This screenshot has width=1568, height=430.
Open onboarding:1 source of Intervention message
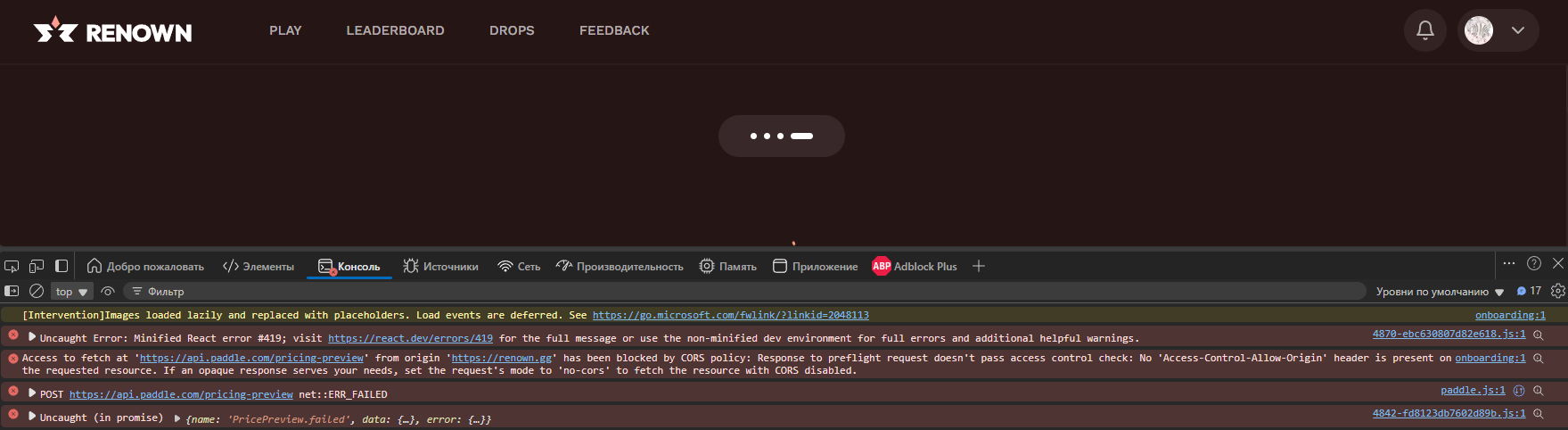click(x=1510, y=315)
